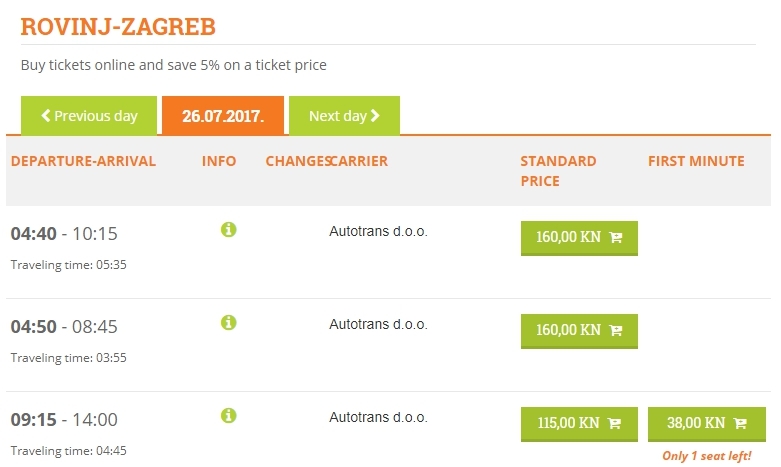Go to Previous day schedule

tap(89, 116)
